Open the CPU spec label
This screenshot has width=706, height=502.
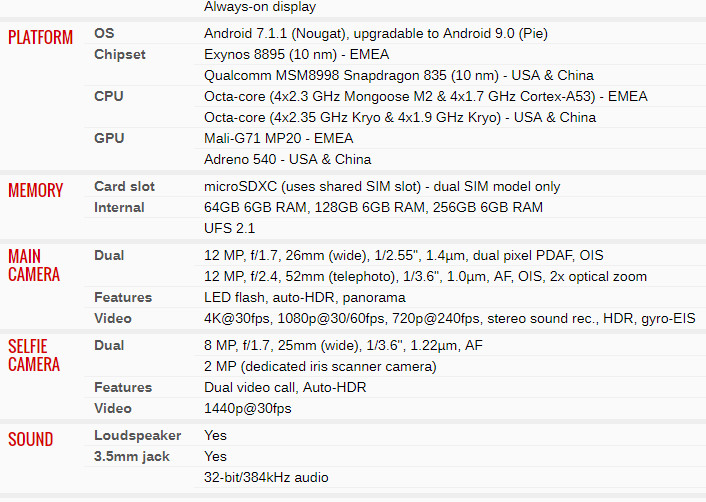109,96
